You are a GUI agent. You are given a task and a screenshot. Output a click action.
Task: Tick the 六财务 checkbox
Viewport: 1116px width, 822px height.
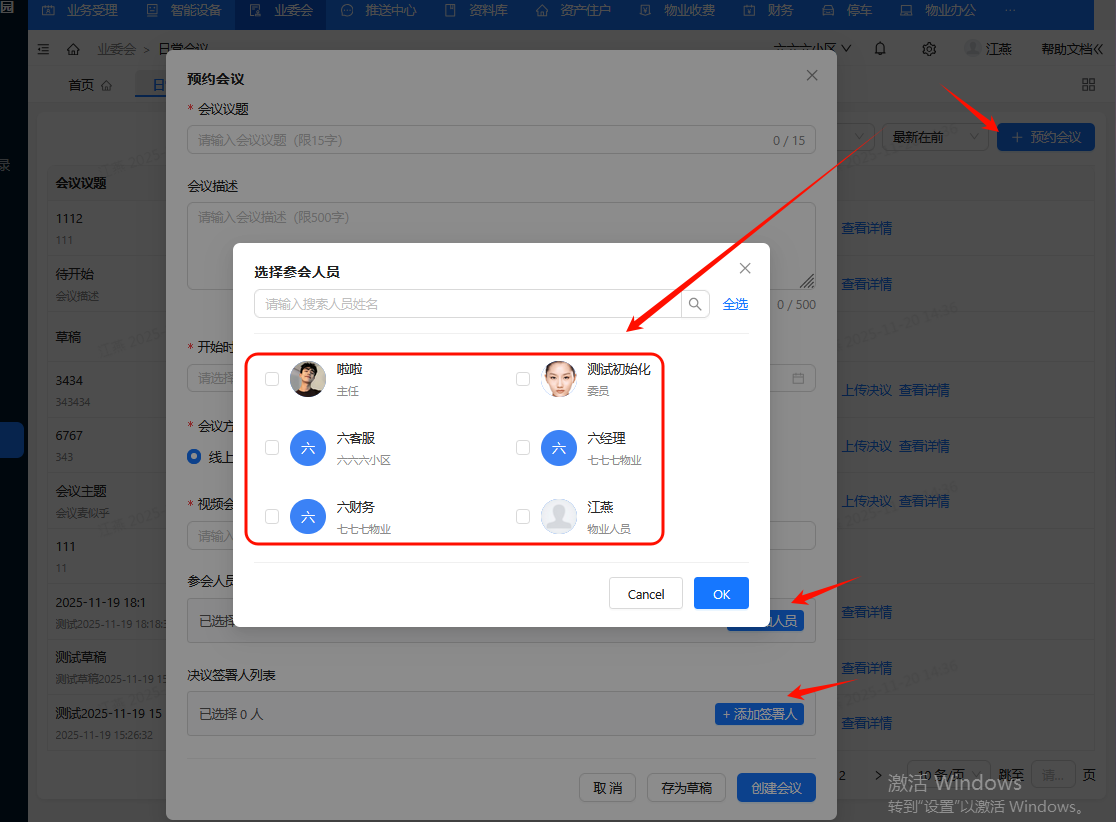click(272, 516)
